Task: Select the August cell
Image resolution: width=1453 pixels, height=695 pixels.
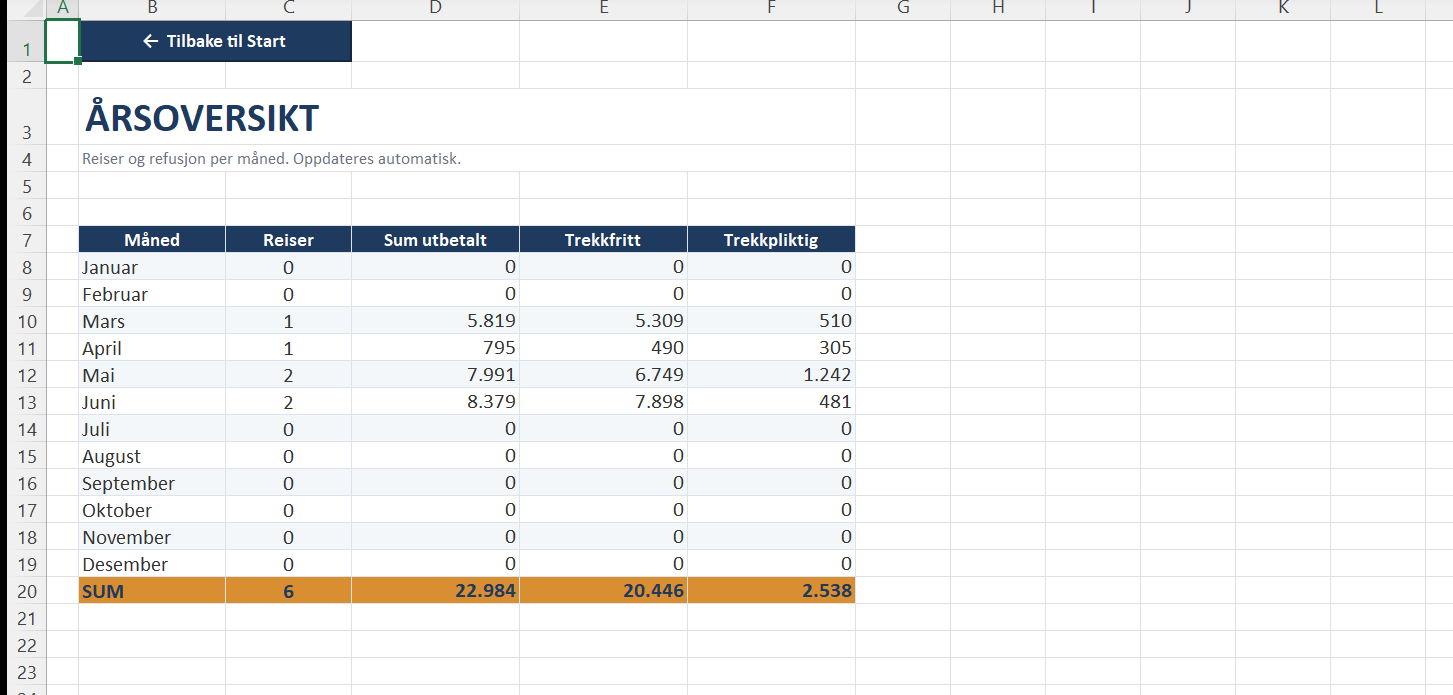Action: [152, 456]
